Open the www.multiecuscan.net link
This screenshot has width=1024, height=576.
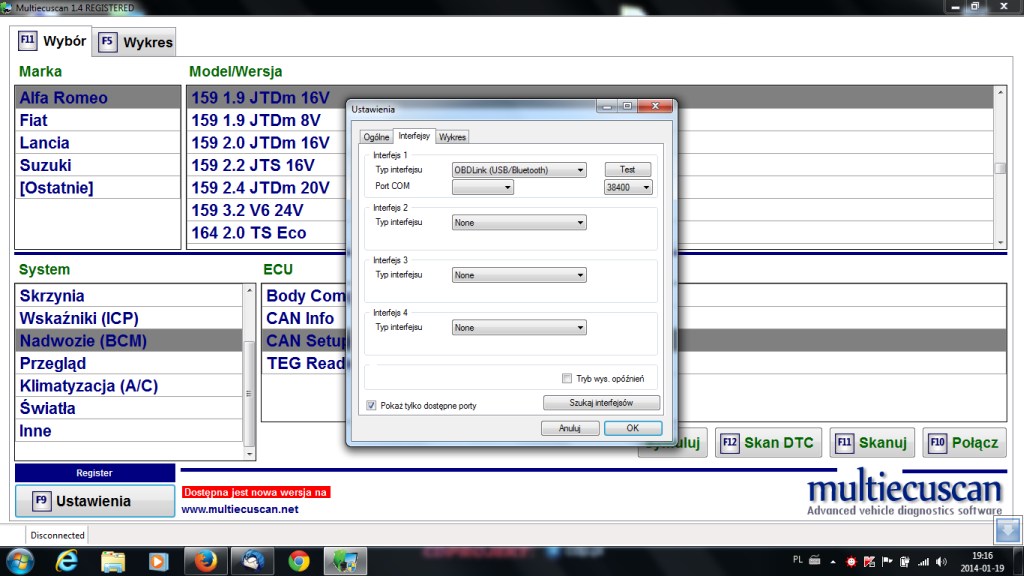coord(240,509)
